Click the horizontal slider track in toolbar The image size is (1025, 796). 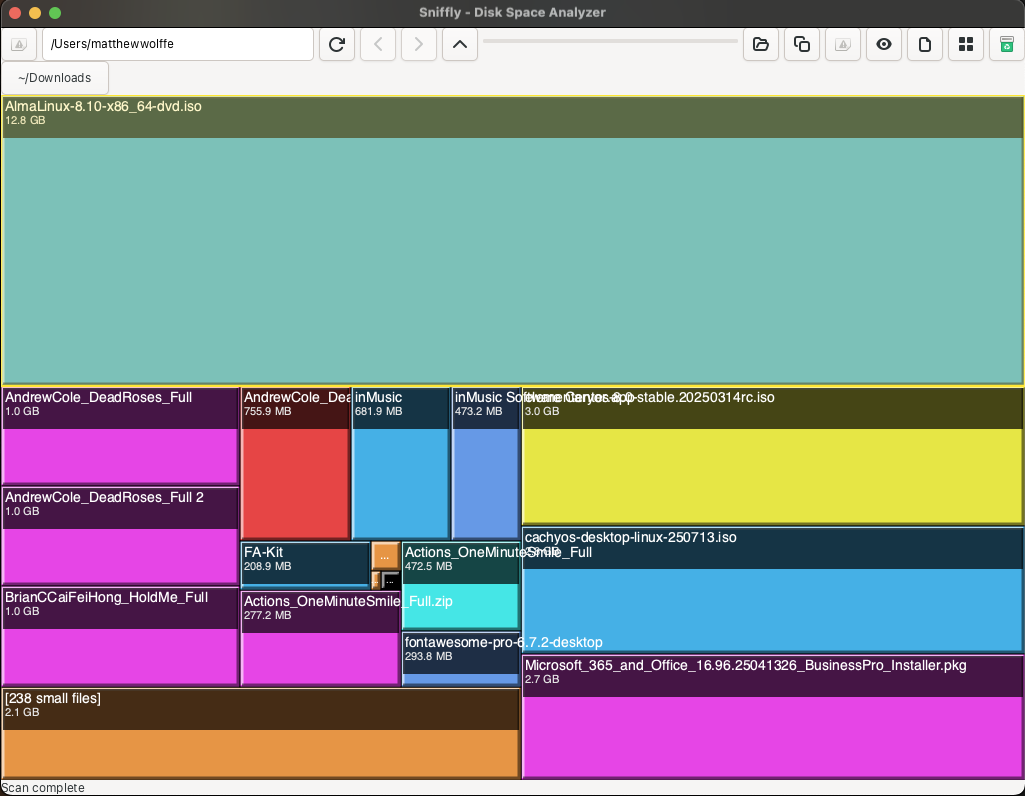[x=610, y=41]
